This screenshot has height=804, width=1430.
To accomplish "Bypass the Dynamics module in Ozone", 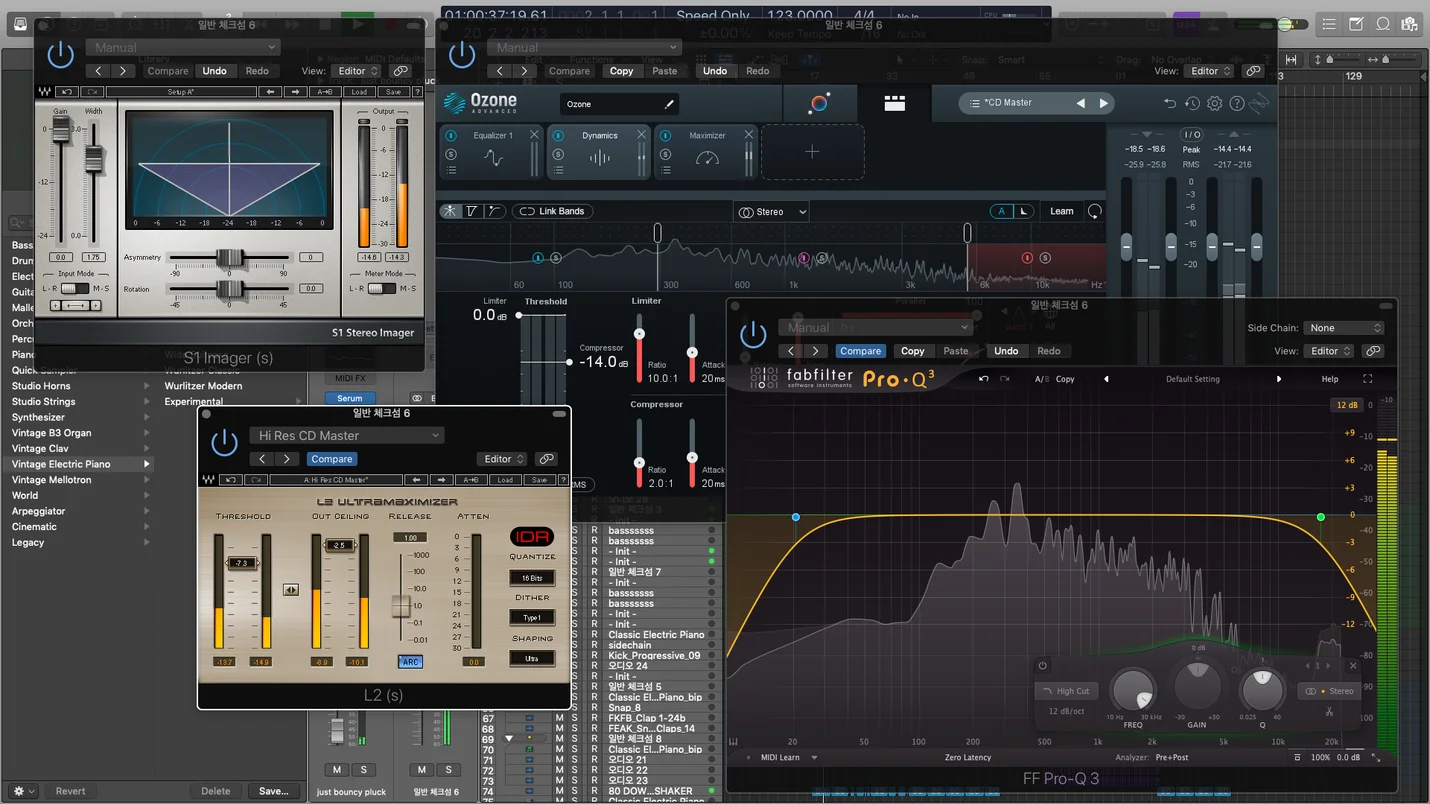I will (x=558, y=135).
